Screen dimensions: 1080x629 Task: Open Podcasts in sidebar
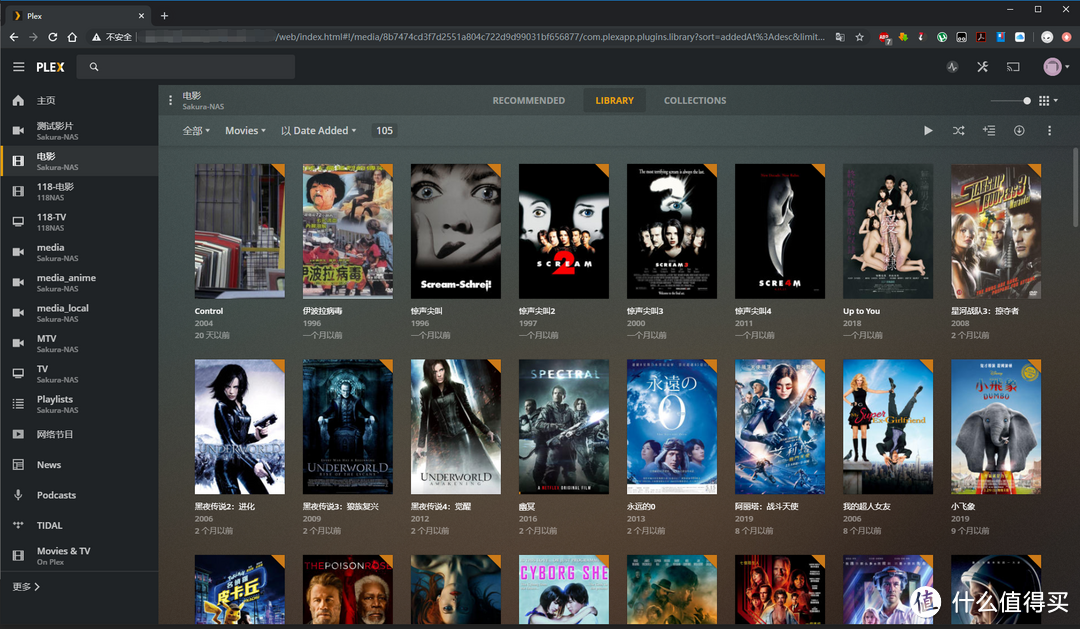tap(79, 495)
